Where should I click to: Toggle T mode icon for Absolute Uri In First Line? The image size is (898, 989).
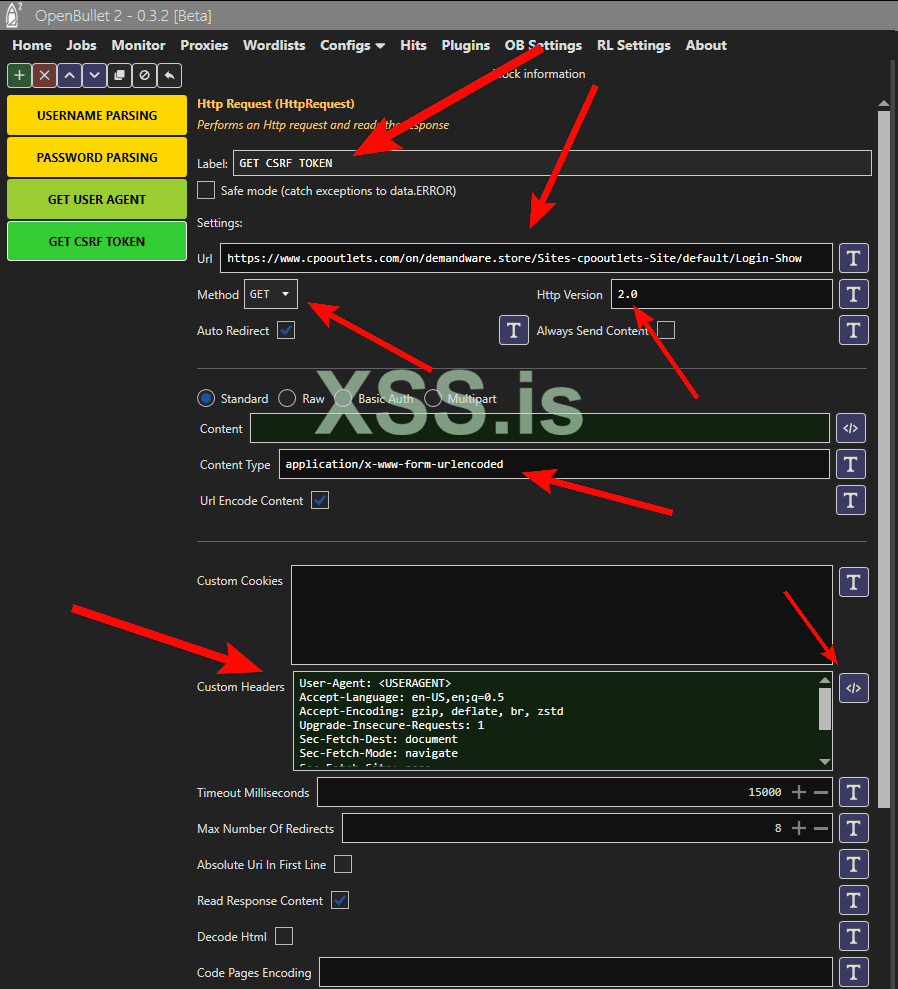853,864
